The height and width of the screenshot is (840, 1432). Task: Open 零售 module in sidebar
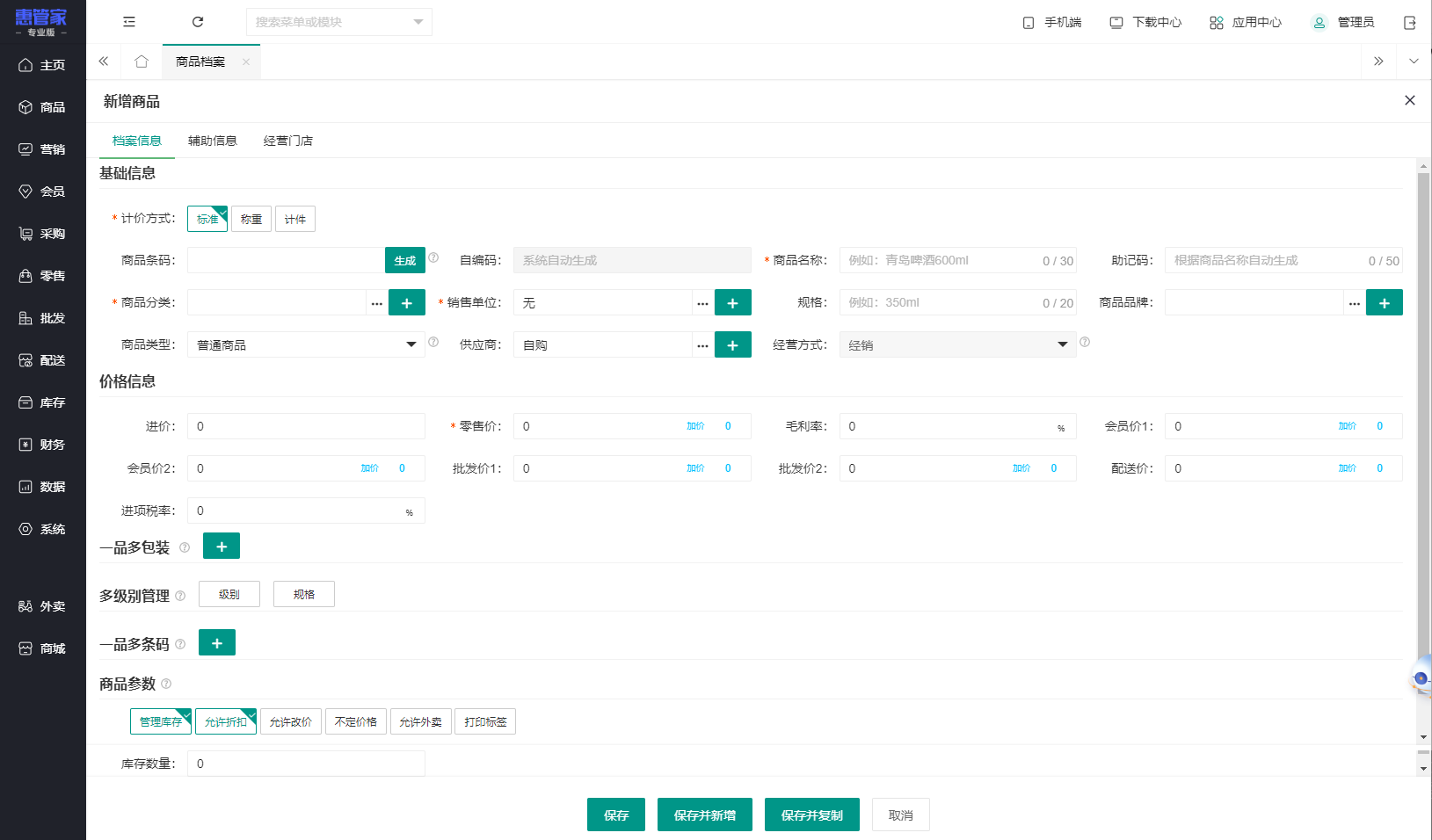(42, 276)
